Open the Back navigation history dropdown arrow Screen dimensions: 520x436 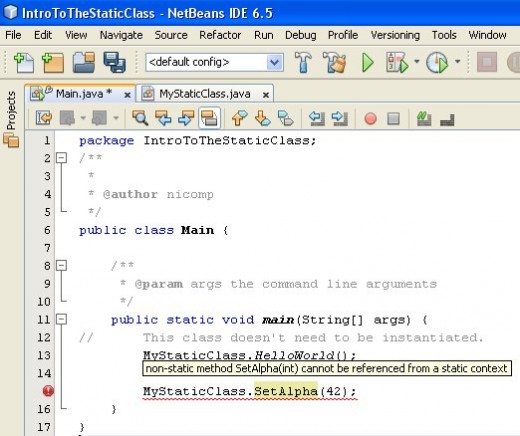(x=83, y=118)
